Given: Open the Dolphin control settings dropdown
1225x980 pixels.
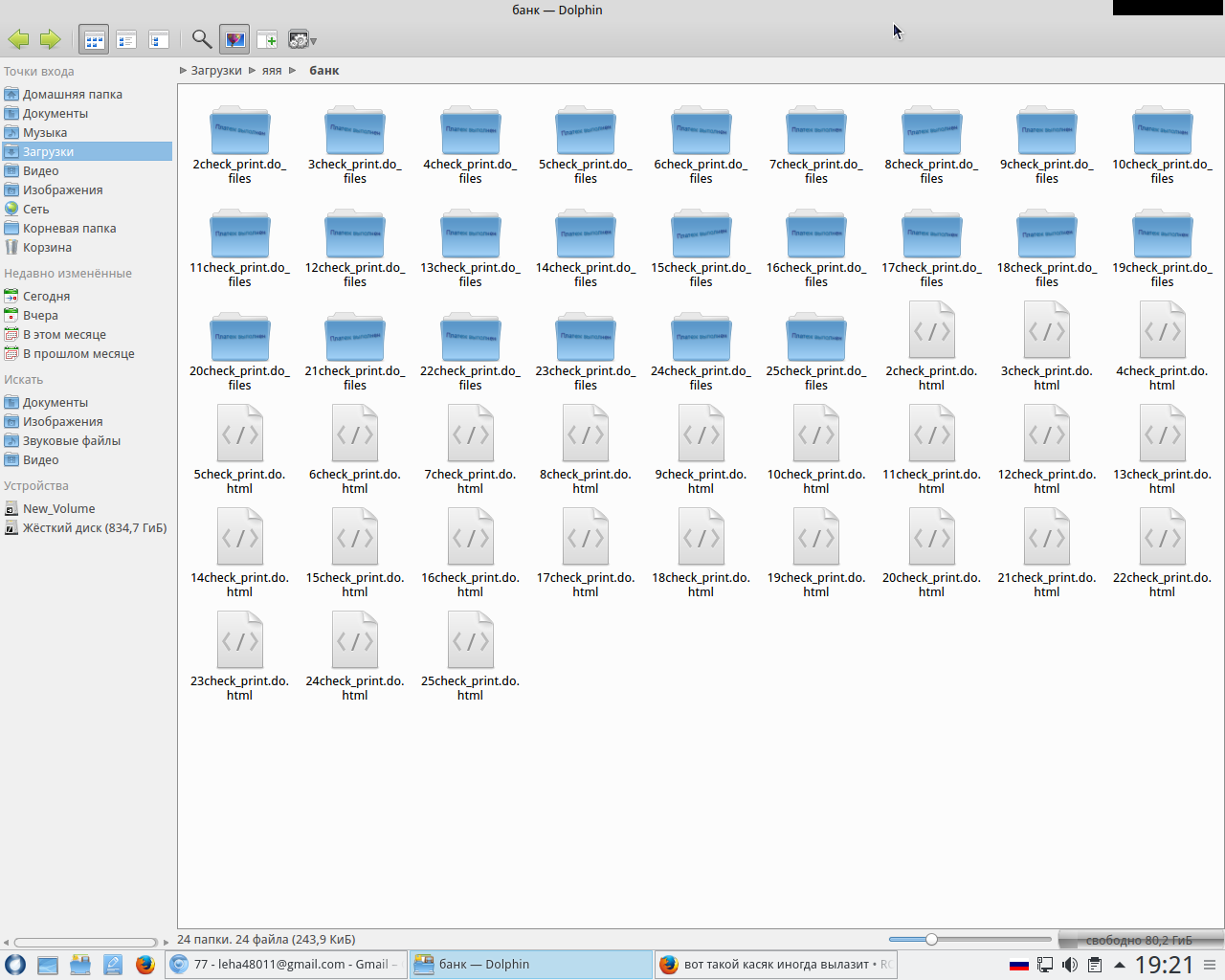Looking at the screenshot, I should pos(301,39).
